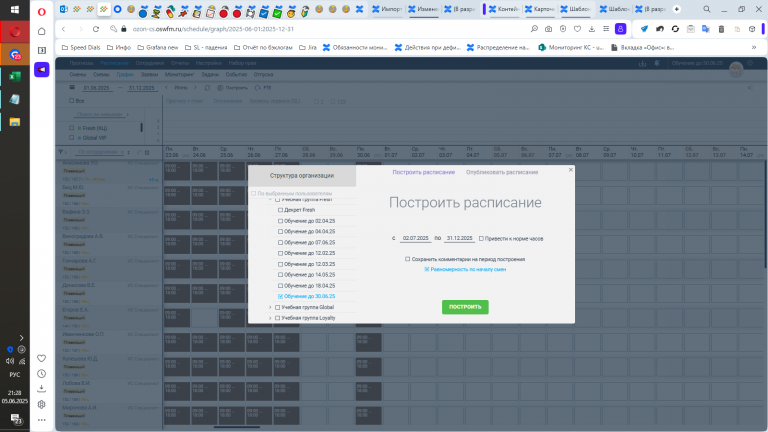Open the extensions cube icon
Image resolution: width=768 pixels, height=432 pixels.
752,29
